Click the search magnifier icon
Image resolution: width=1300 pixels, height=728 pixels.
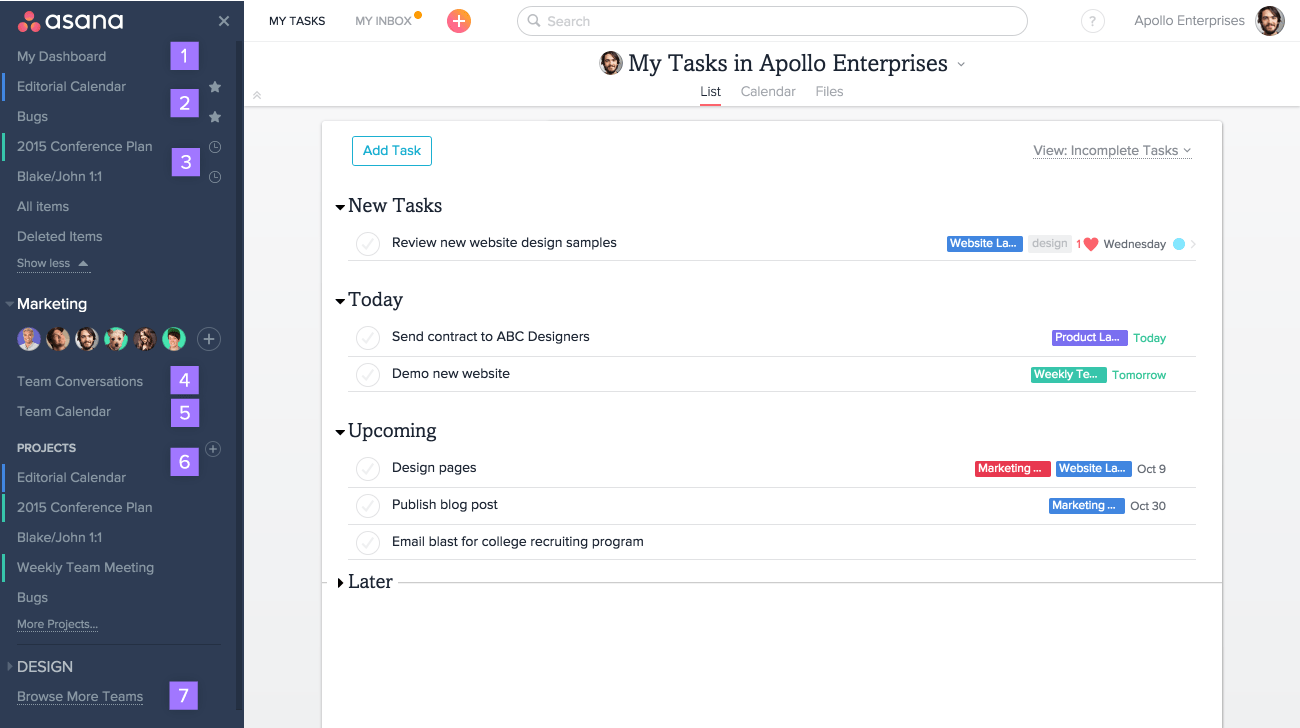click(x=534, y=21)
